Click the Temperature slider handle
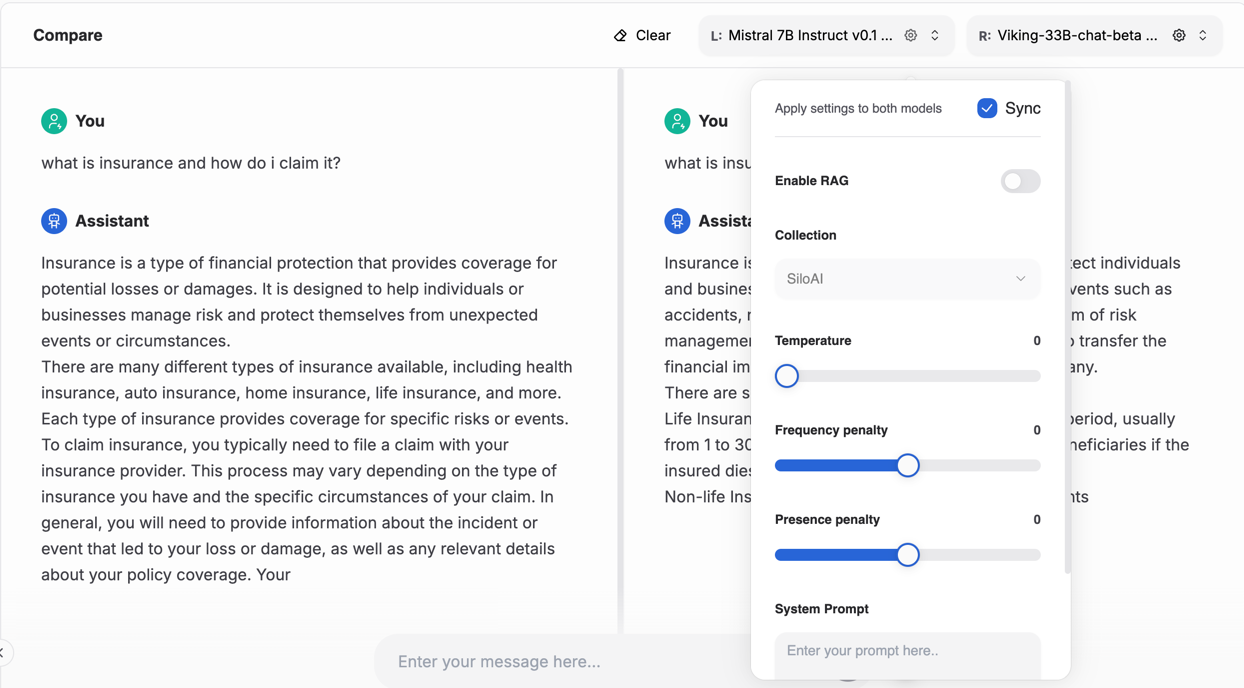The height and width of the screenshot is (688, 1244). (787, 376)
